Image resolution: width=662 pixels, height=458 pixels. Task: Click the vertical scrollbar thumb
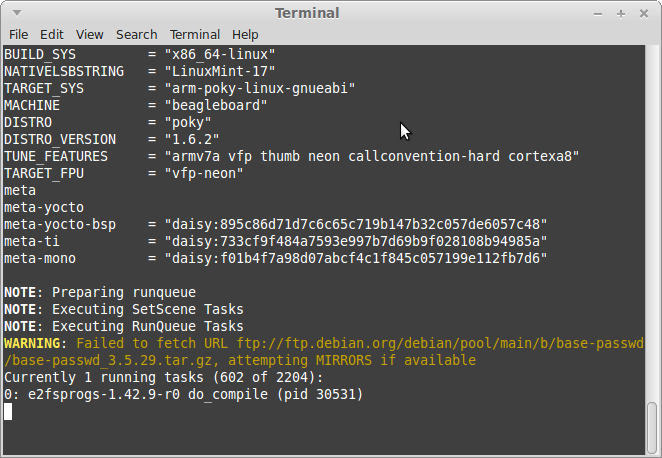(x=652, y=428)
